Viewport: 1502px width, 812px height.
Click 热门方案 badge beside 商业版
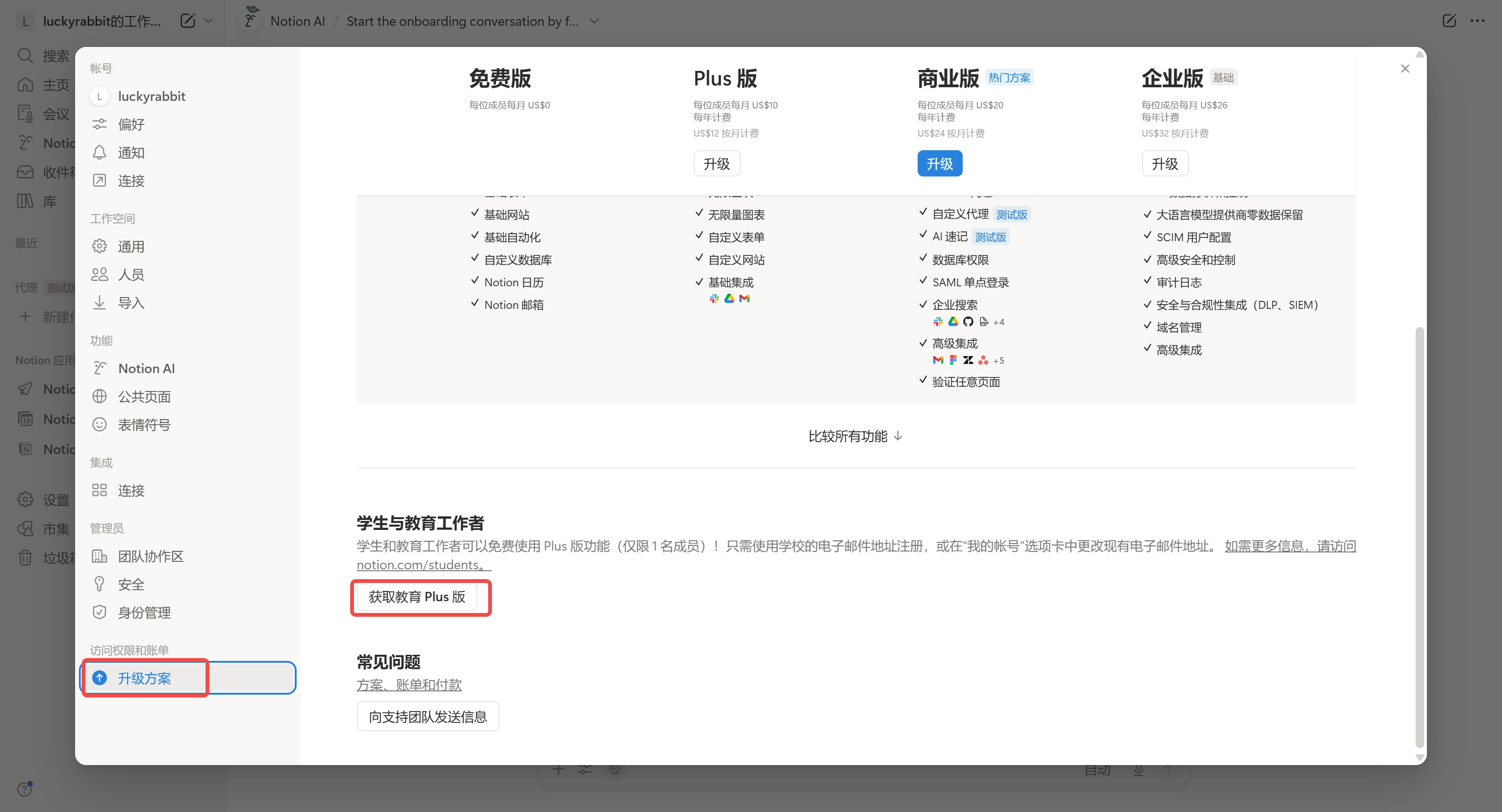click(x=1009, y=77)
